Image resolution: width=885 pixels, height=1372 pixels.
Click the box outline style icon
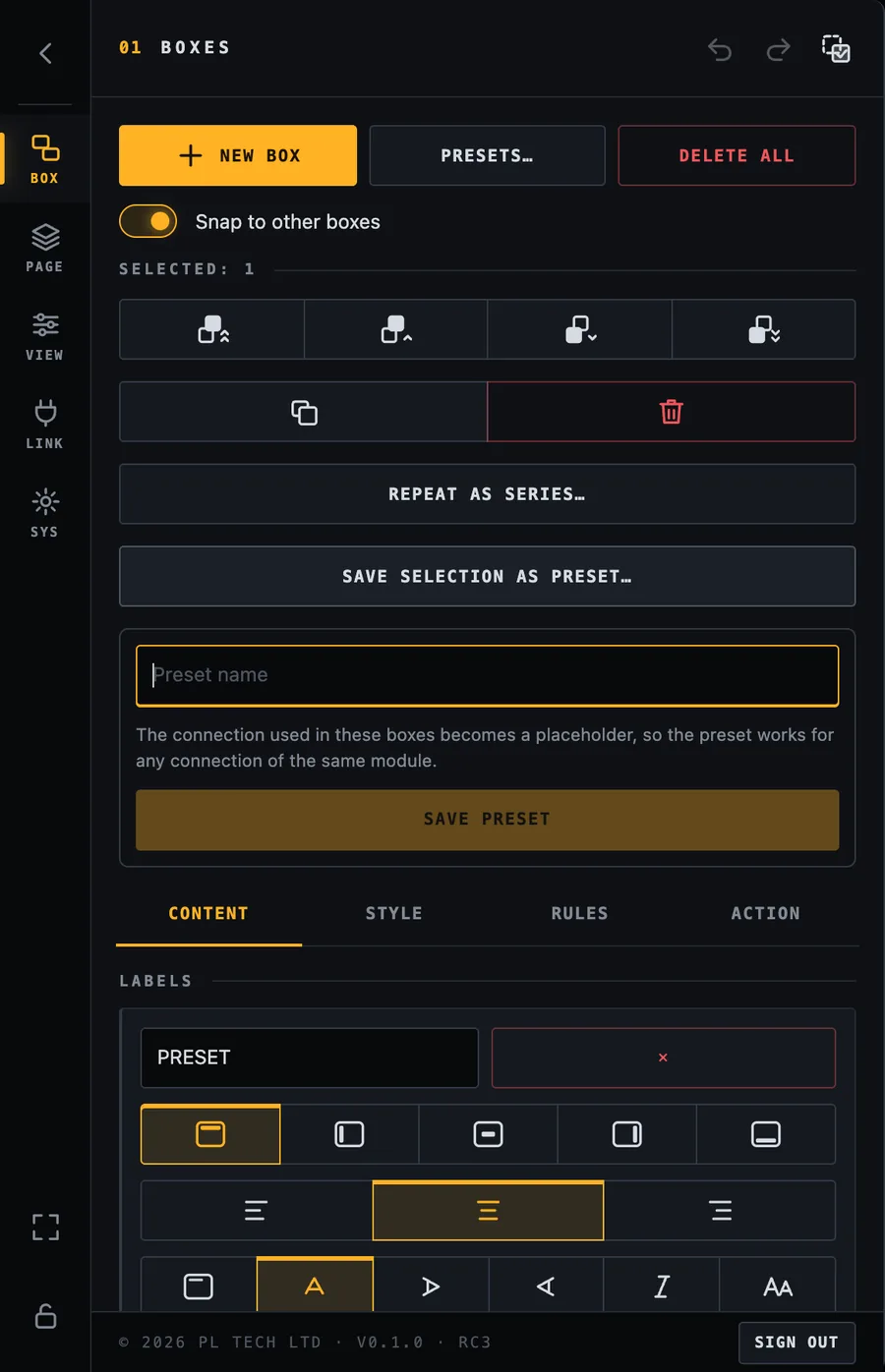point(199,1286)
